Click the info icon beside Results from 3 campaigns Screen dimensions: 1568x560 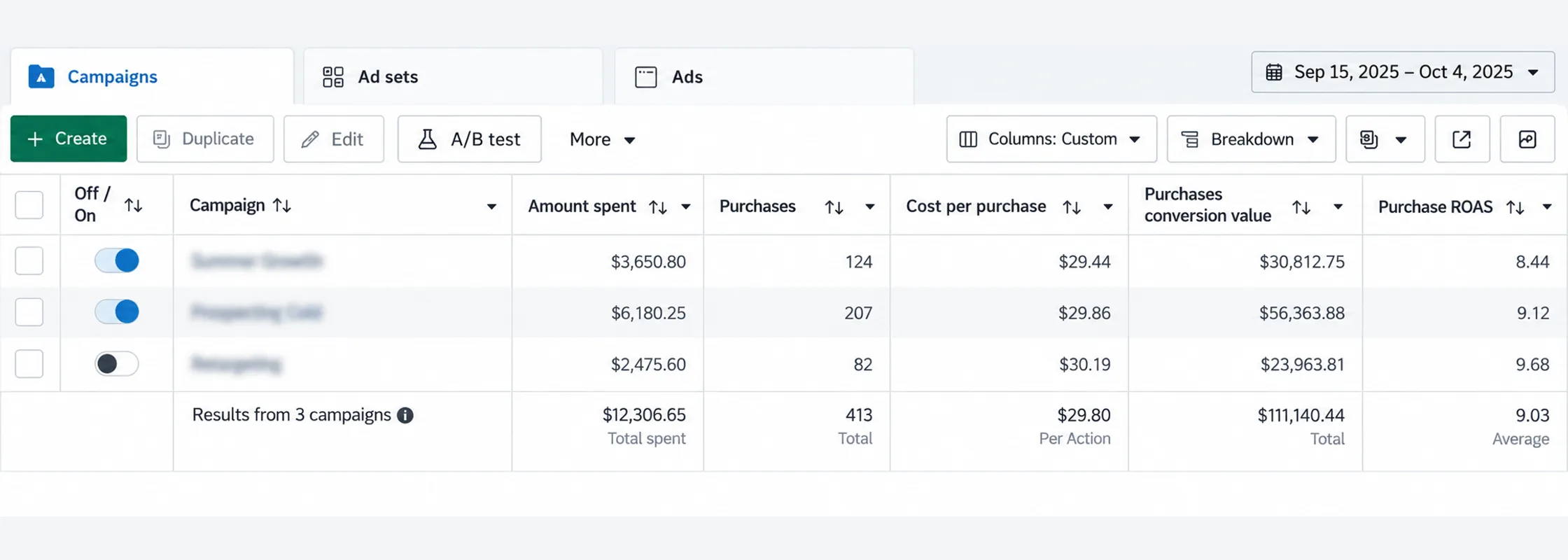[405, 415]
